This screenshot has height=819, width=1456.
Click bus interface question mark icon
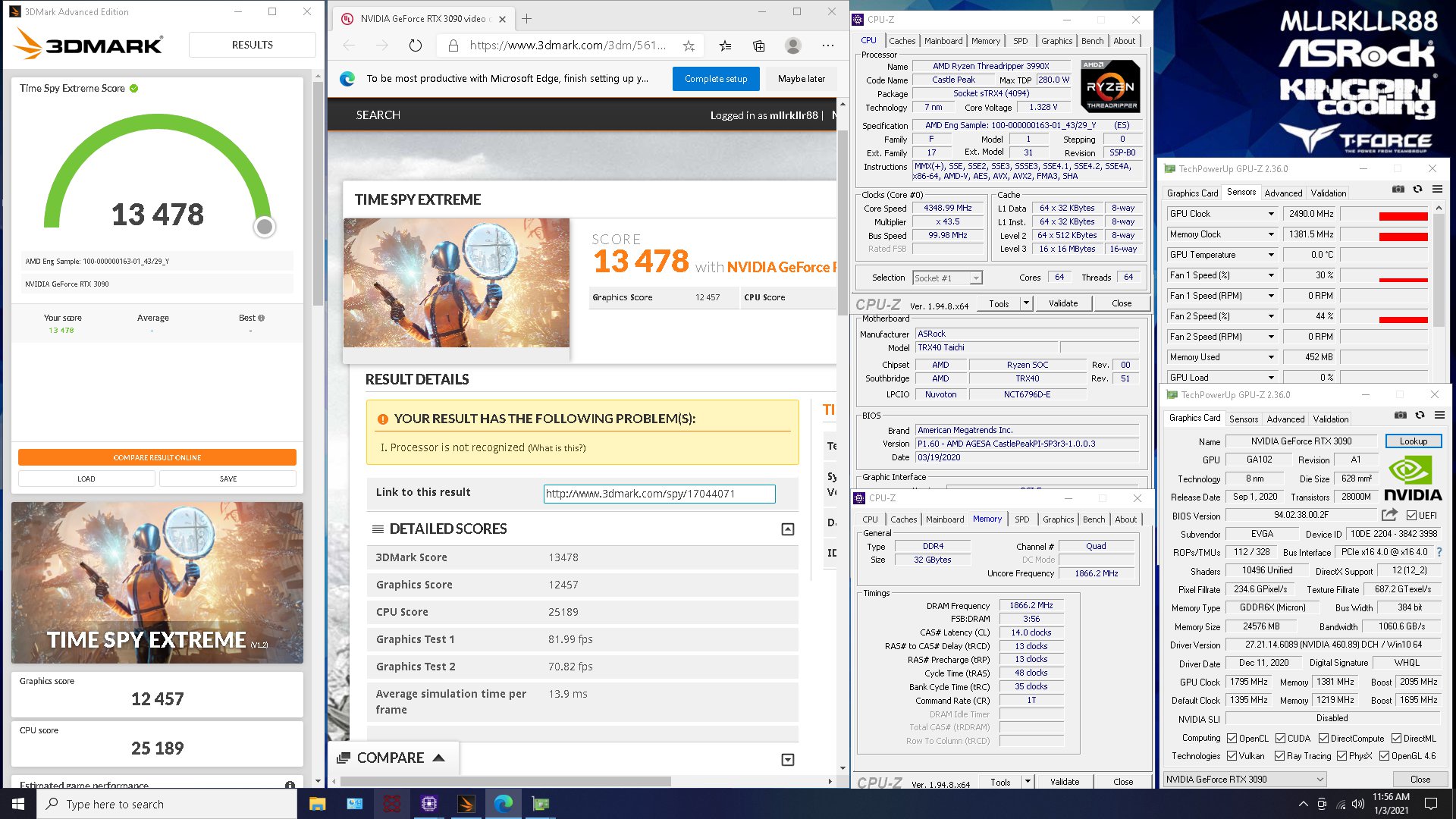(1439, 552)
